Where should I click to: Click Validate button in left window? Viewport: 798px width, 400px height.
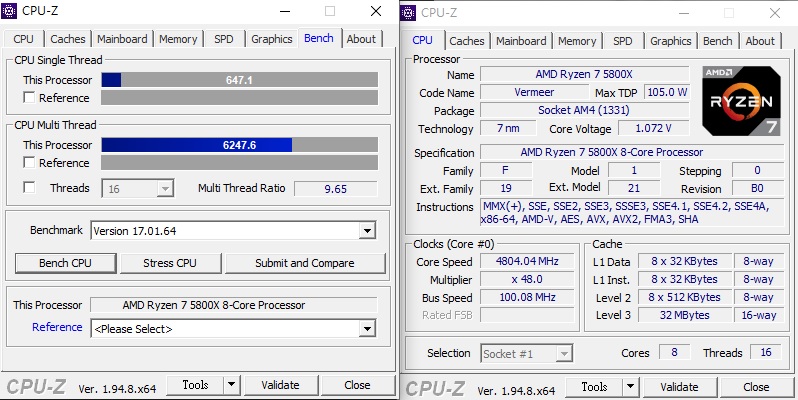[280, 385]
